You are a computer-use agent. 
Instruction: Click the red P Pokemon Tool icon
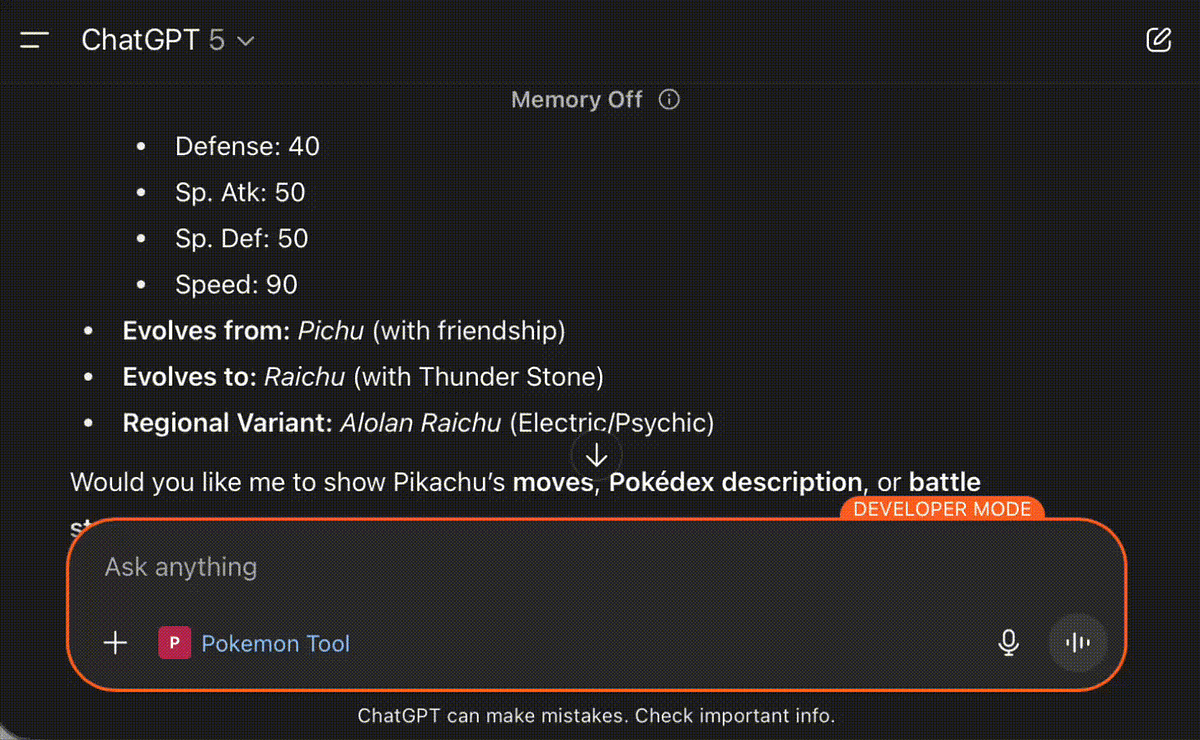coord(175,643)
